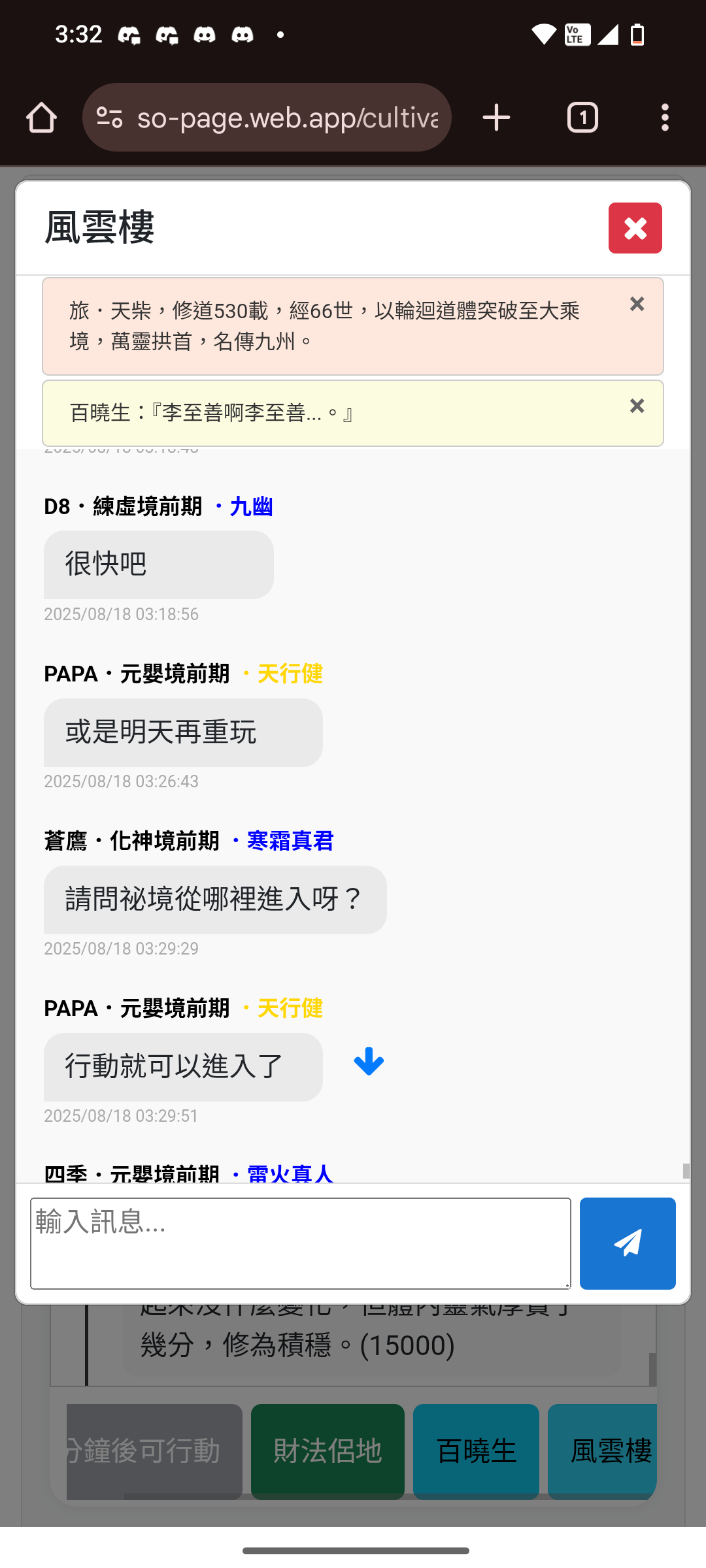Tap the 寒霜真君 title label

coord(290,841)
